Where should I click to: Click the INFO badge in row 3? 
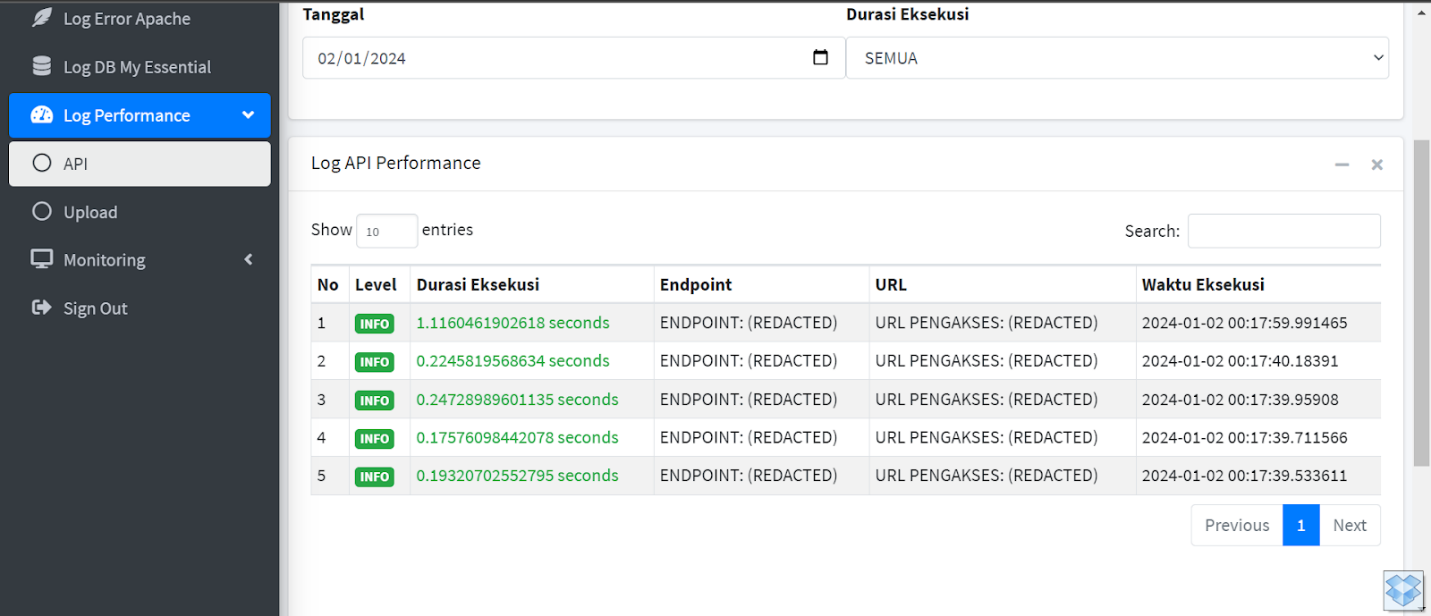374,400
